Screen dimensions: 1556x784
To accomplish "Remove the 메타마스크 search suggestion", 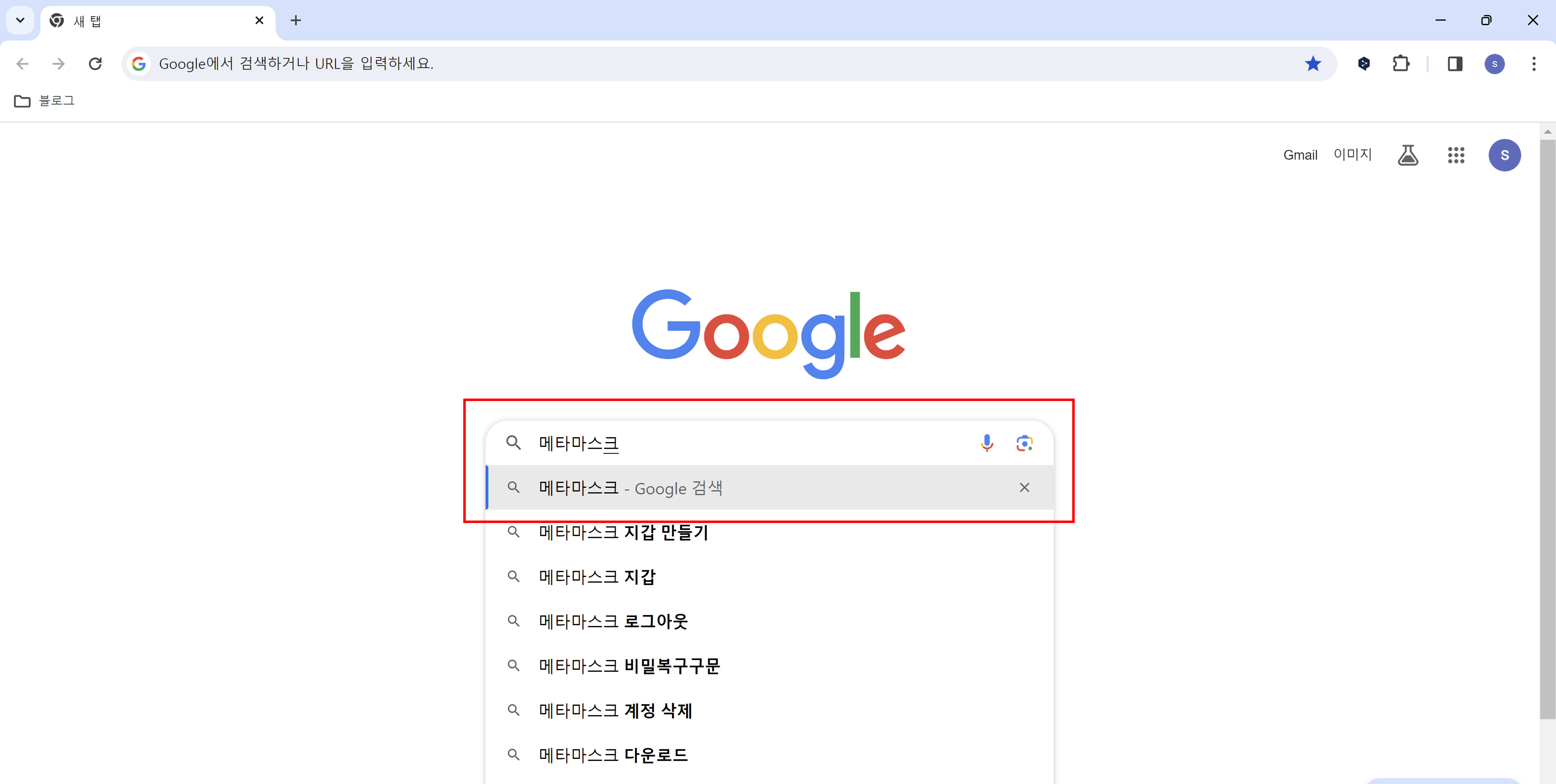I will 1024,487.
